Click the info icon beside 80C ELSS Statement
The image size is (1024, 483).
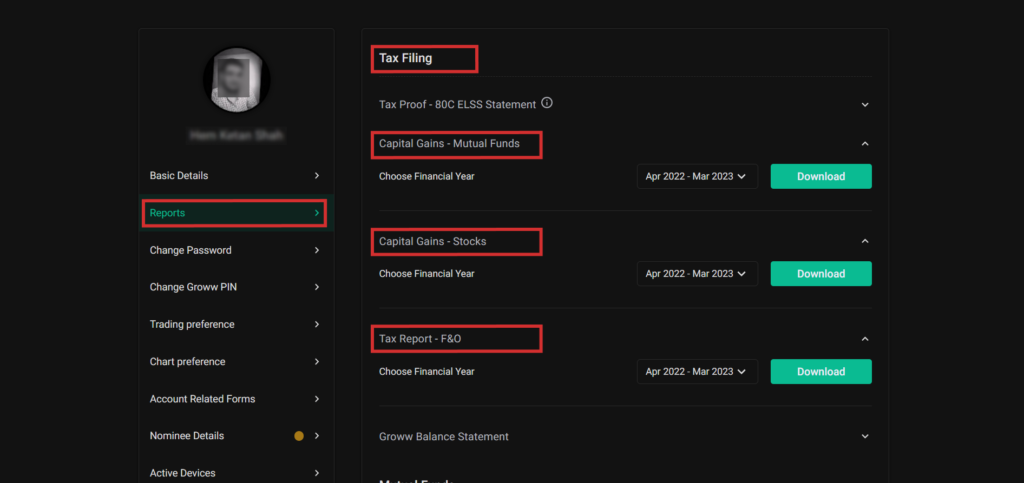(x=547, y=103)
